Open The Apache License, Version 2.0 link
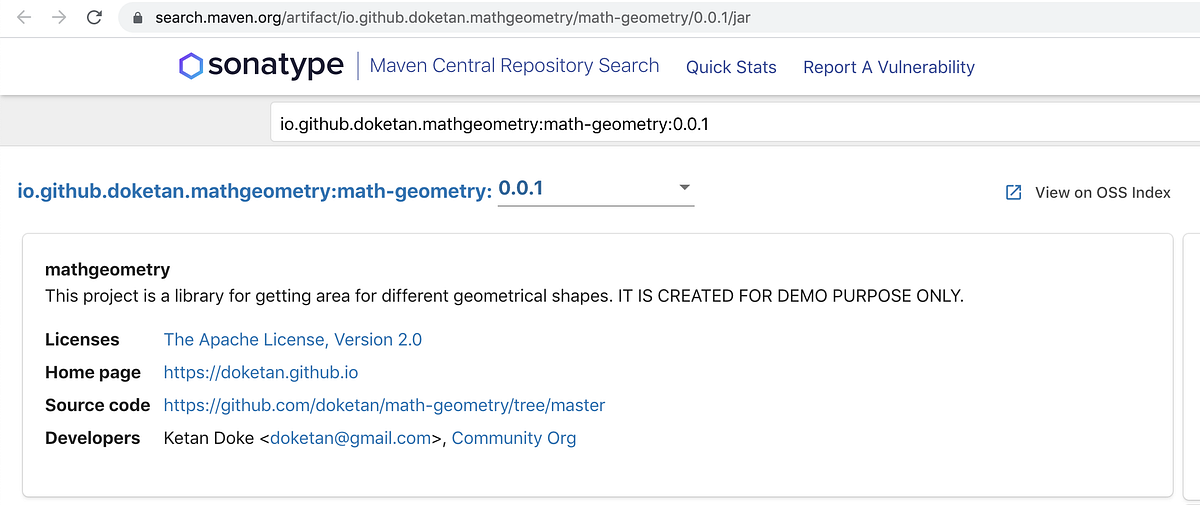The image size is (1200, 505). click(x=293, y=340)
